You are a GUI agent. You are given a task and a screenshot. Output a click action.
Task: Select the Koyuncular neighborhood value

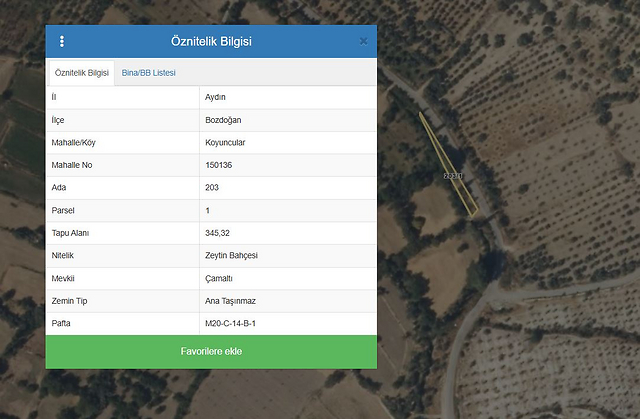[x=225, y=142]
